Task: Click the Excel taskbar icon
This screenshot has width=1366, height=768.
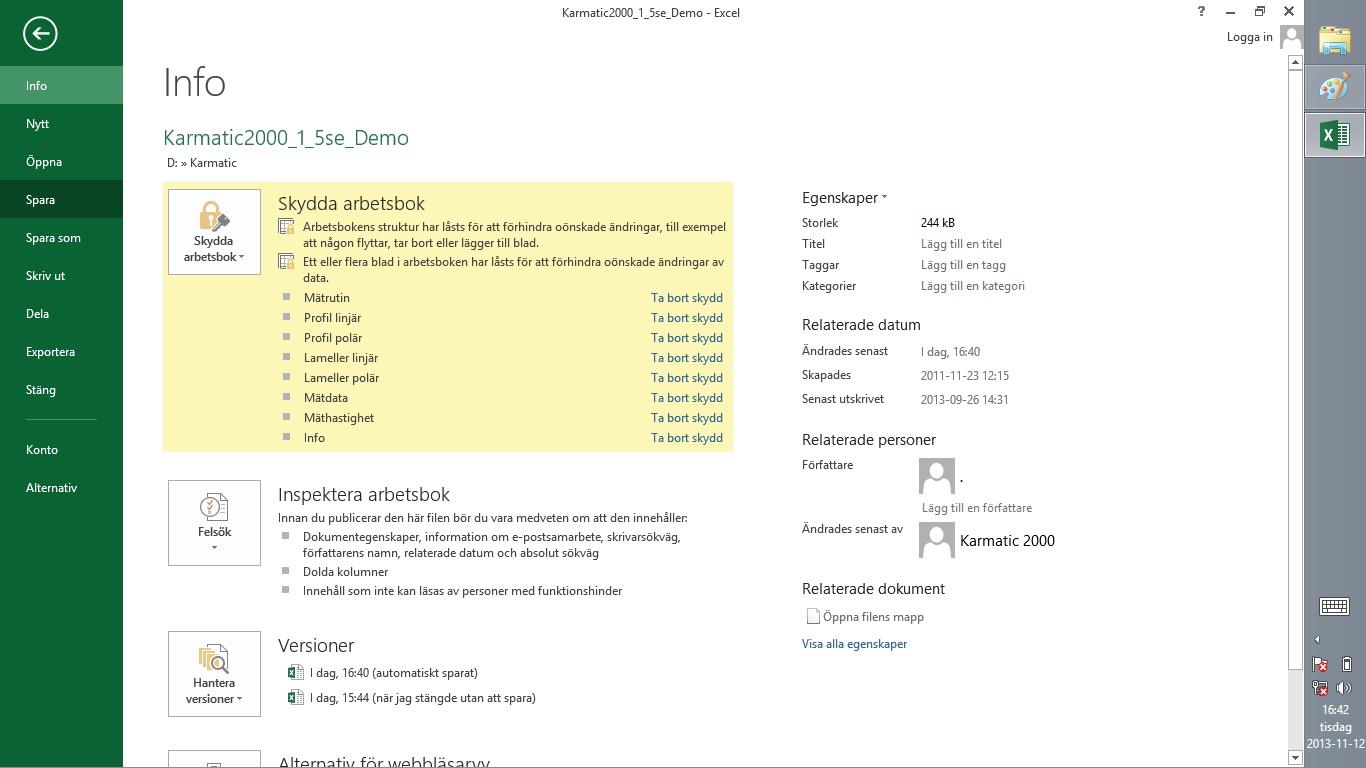Action: [x=1335, y=135]
